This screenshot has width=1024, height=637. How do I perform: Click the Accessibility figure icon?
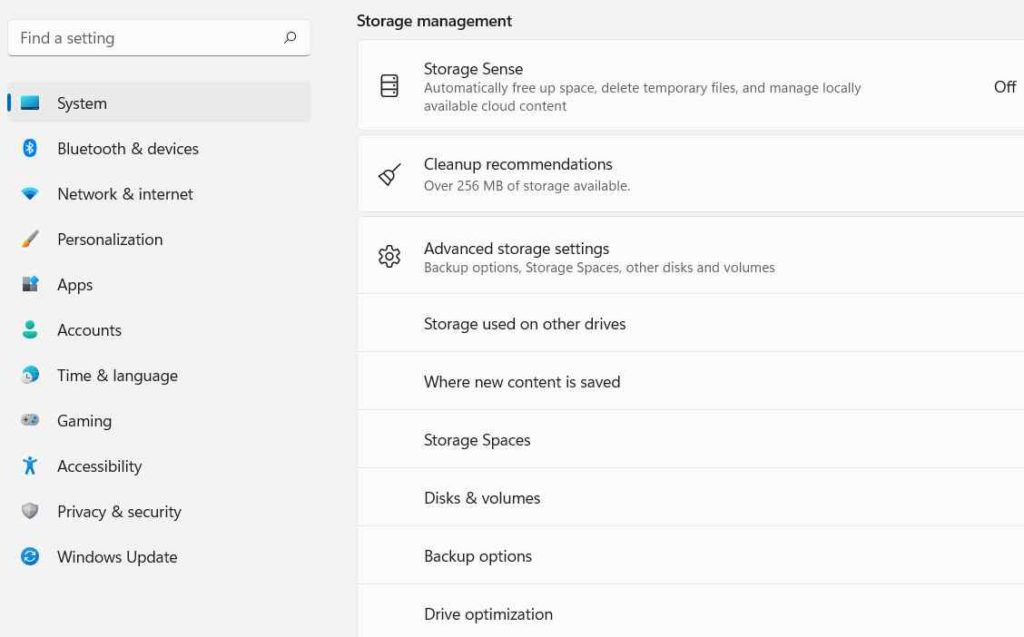[x=30, y=465]
